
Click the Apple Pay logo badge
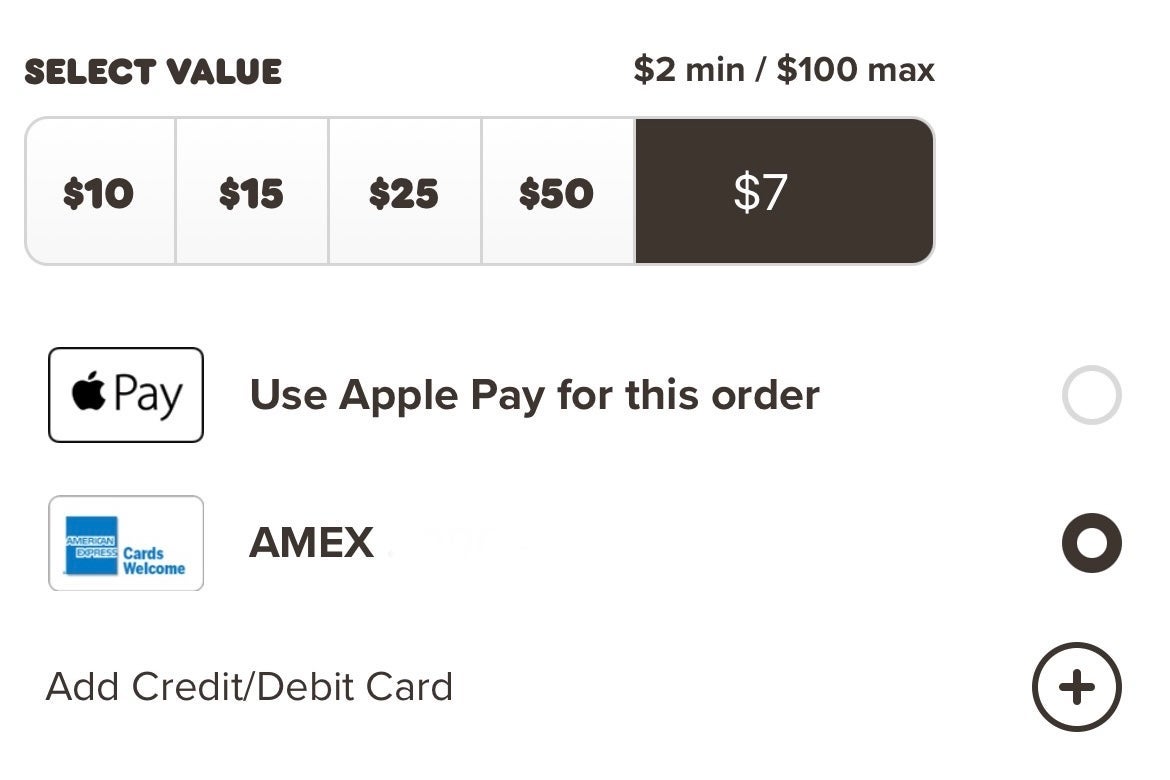click(x=126, y=395)
